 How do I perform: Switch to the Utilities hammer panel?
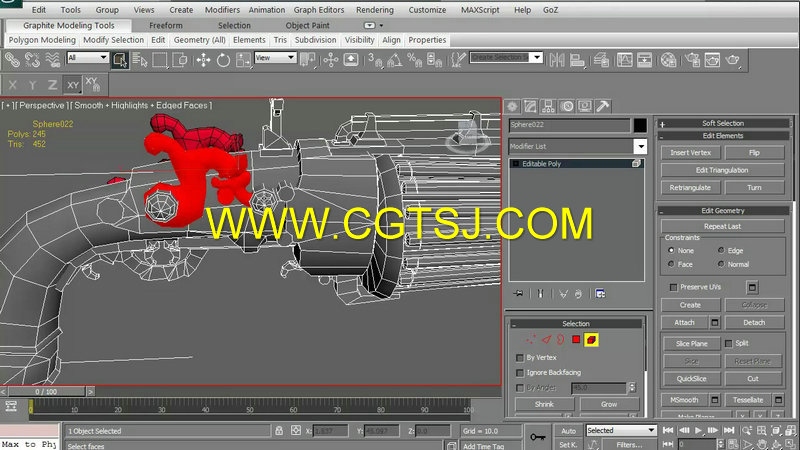point(603,106)
